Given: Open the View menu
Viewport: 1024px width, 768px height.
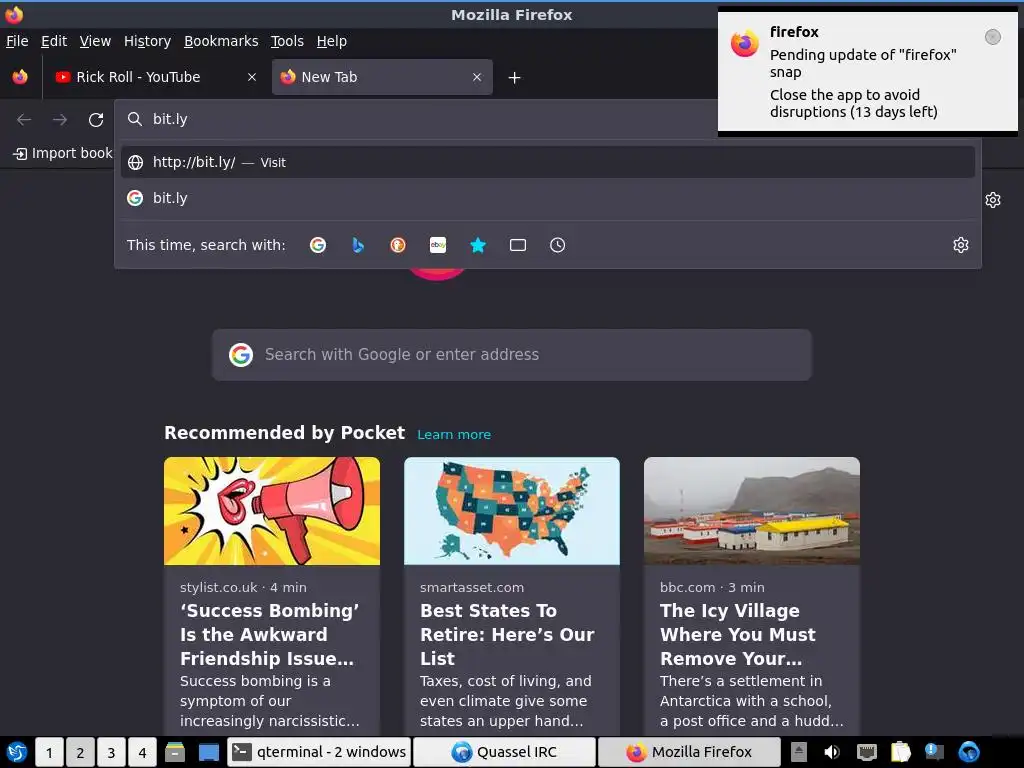Looking at the screenshot, I should coord(95,41).
